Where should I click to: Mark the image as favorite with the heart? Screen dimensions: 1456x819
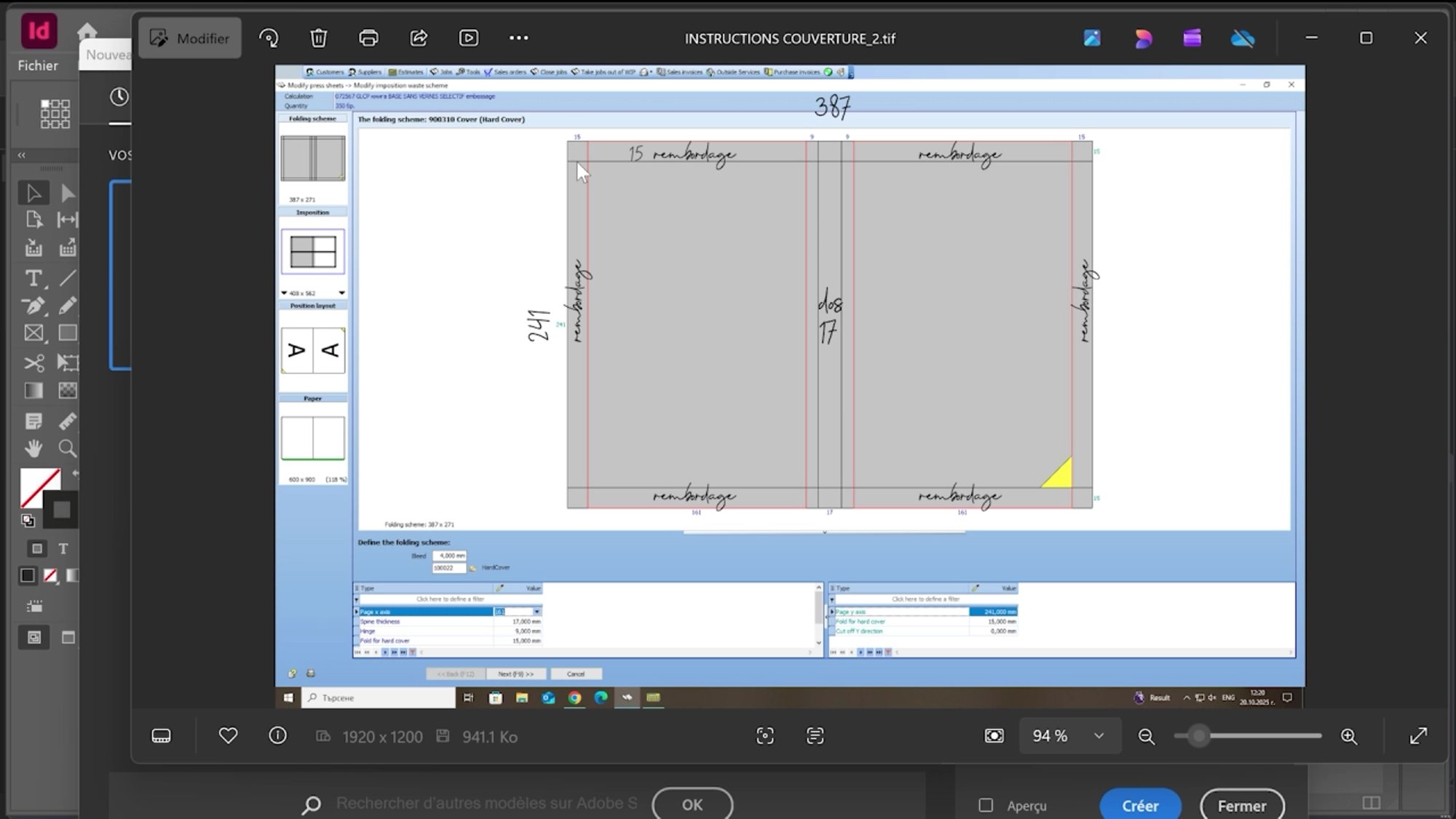tap(228, 736)
